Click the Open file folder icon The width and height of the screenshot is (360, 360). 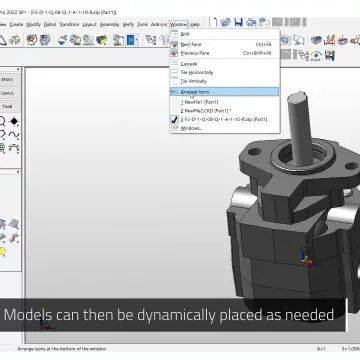pyautogui.click(x=226, y=22)
